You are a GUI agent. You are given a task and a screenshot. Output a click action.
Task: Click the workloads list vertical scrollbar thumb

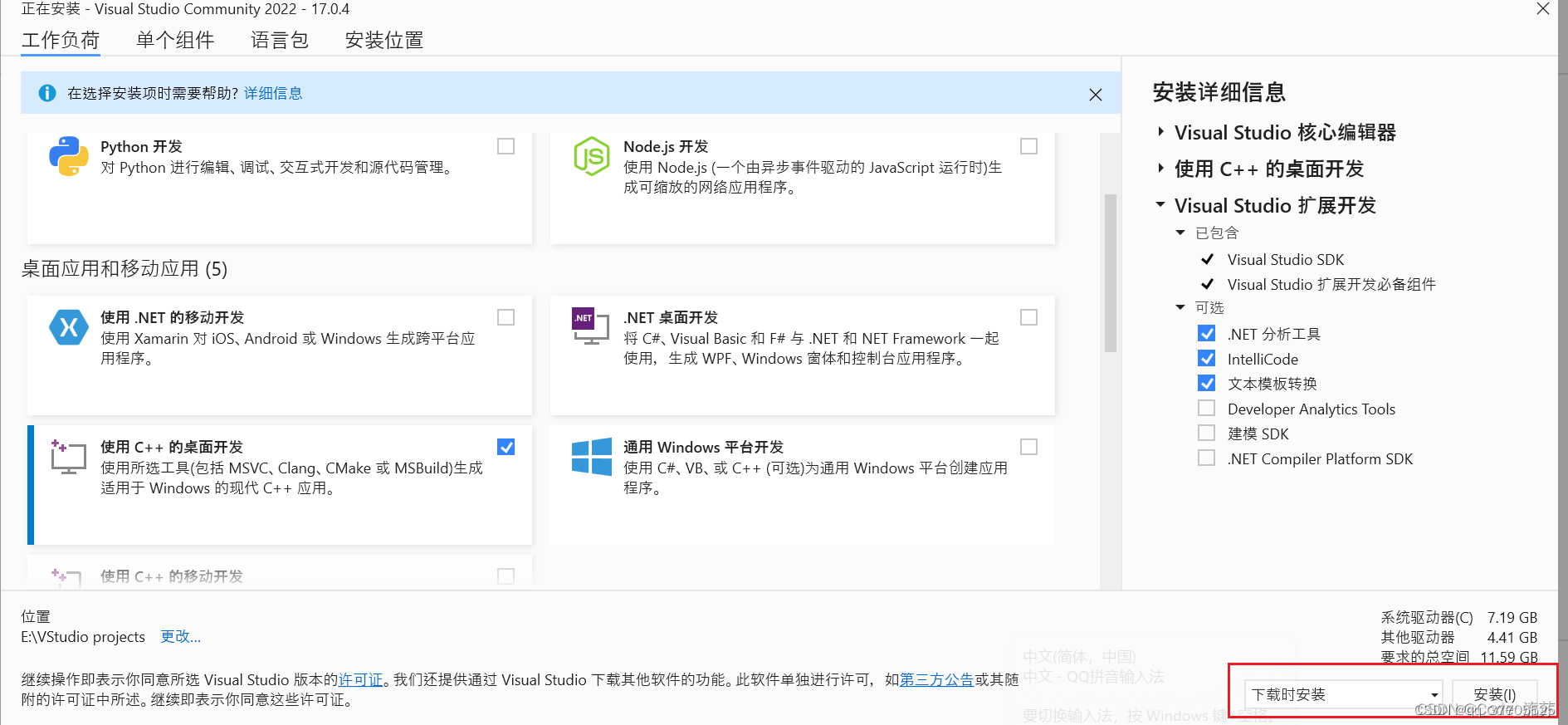(1110, 273)
